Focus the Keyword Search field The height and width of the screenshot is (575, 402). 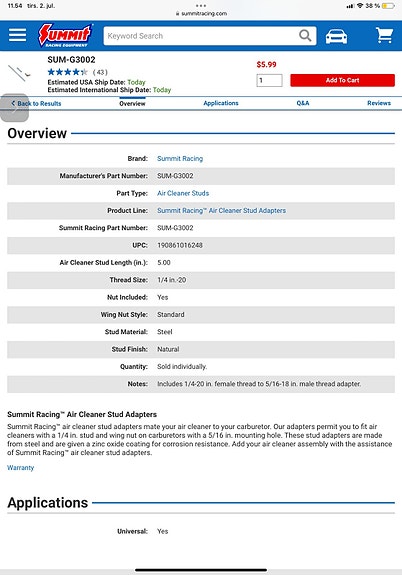pyautogui.click(x=202, y=36)
